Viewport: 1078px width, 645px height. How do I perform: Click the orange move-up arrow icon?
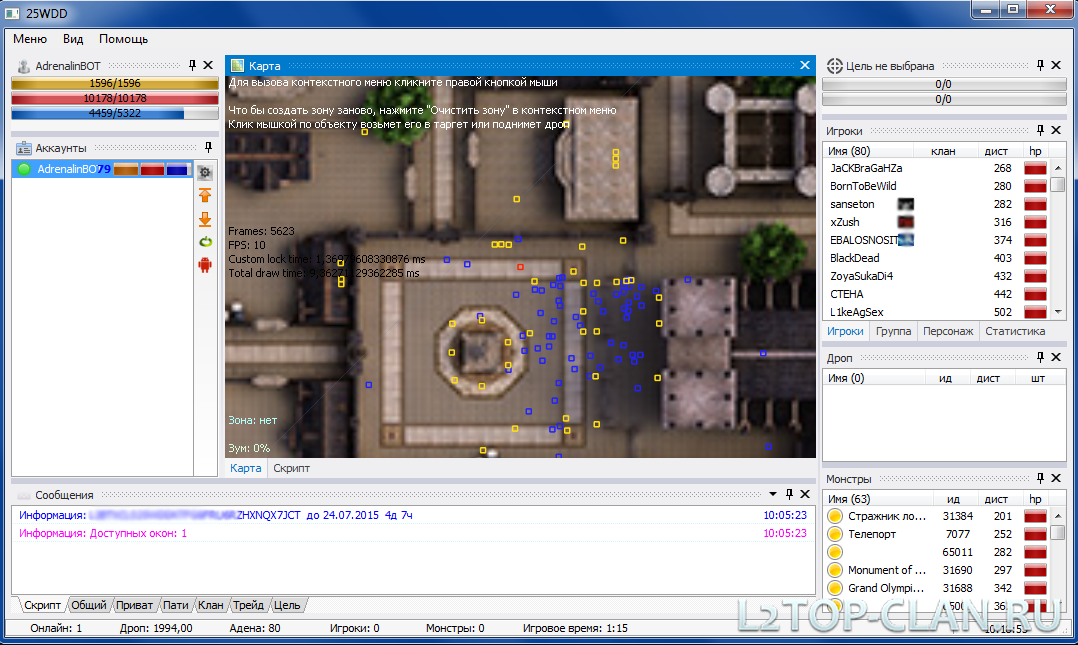205,195
